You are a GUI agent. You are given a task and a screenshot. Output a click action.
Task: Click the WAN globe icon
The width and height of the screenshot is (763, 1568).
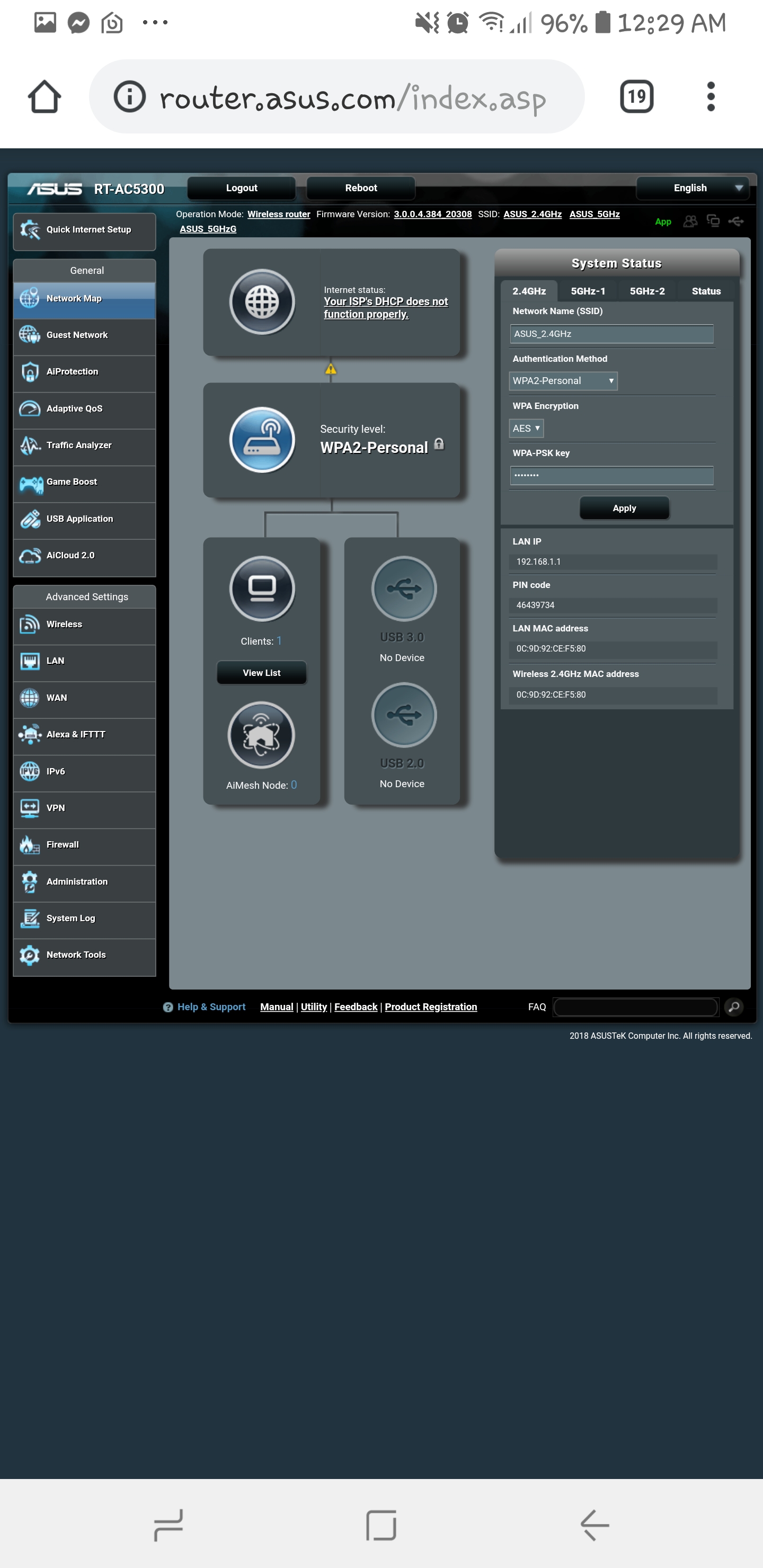[x=30, y=698]
